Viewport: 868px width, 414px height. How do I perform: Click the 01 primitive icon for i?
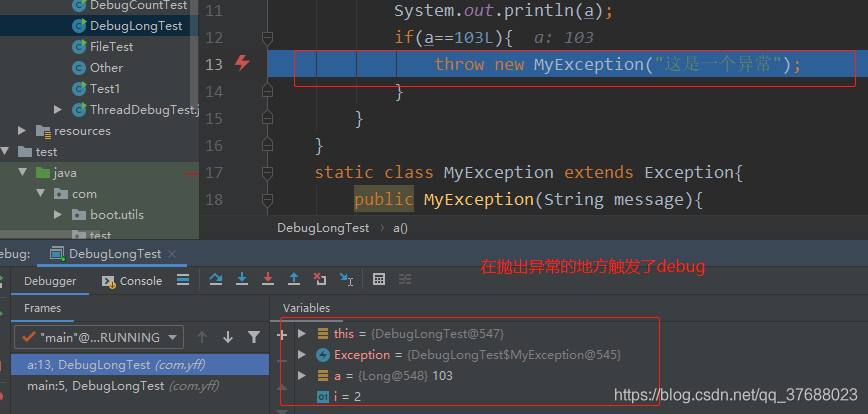click(323, 397)
